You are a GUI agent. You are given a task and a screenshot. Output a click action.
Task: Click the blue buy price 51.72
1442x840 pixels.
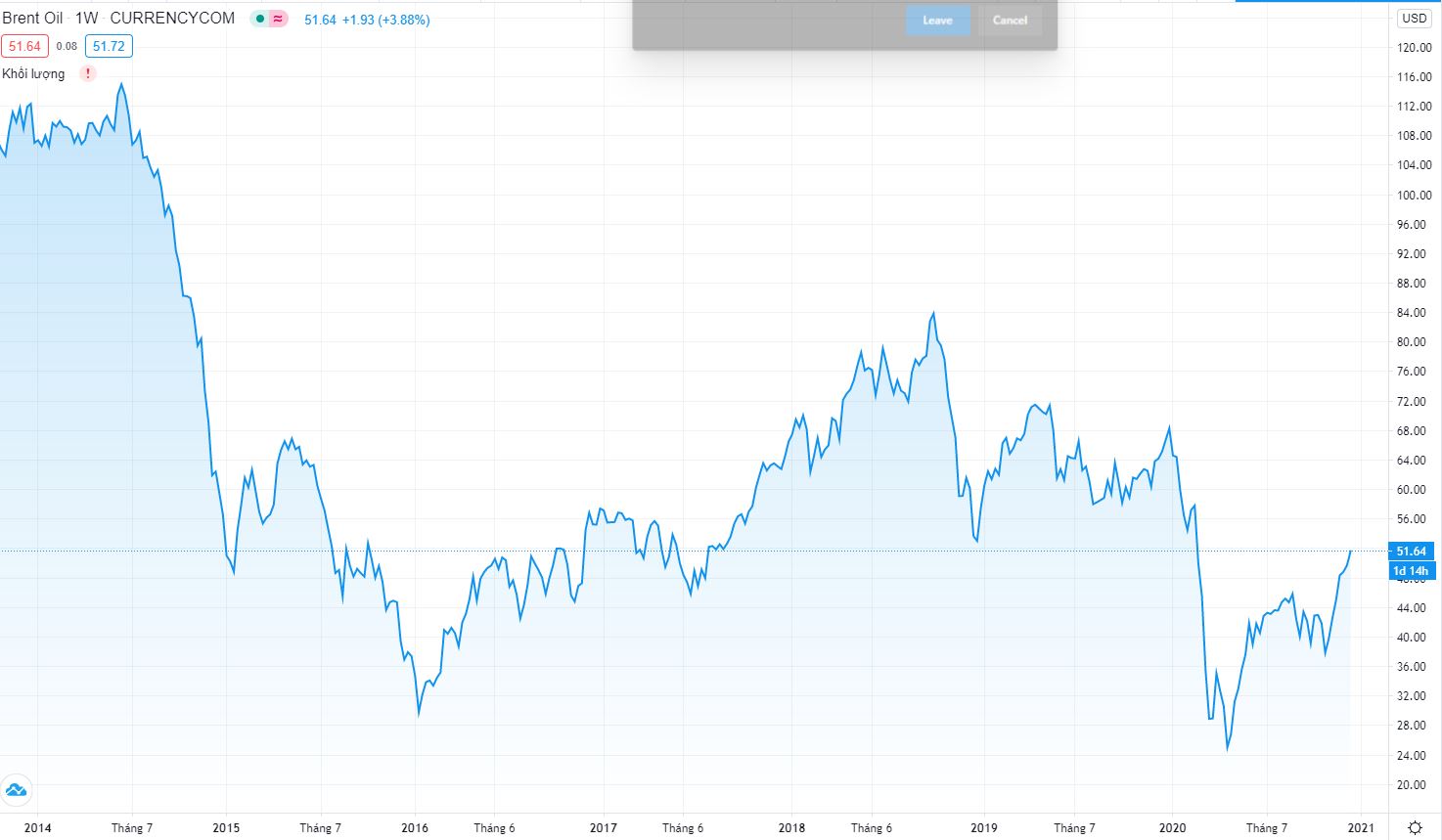coord(108,46)
